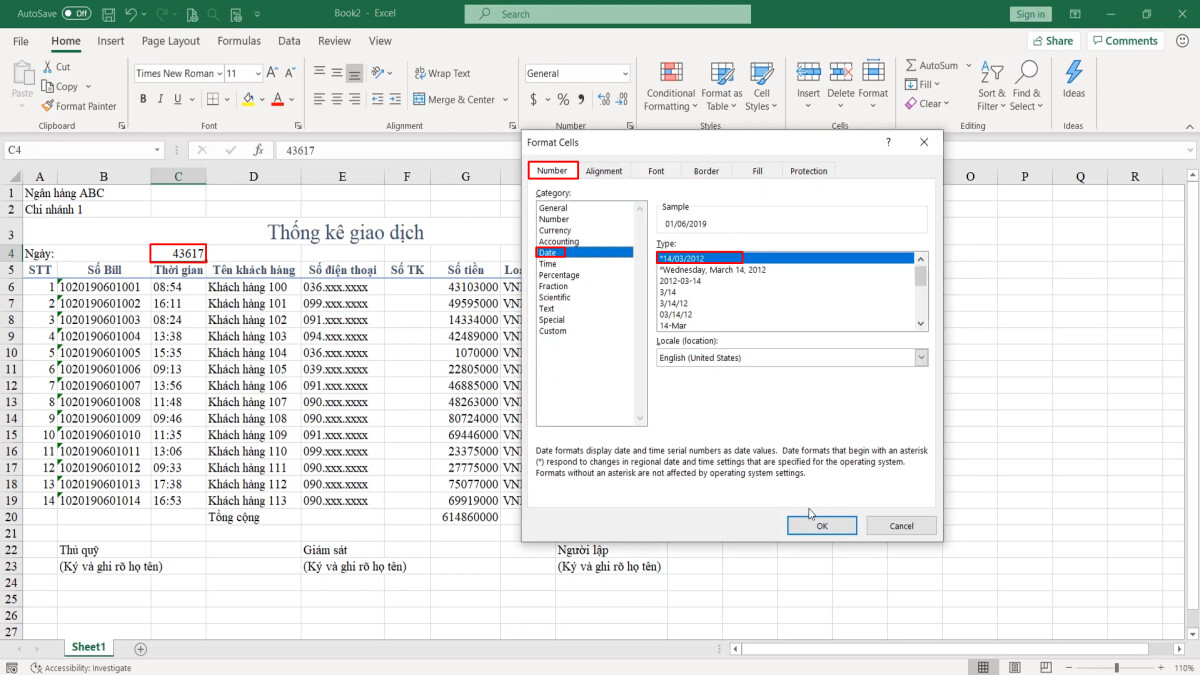Open the Page Layout ribbon tab
This screenshot has height=675, width=1200.
point(171,41)
